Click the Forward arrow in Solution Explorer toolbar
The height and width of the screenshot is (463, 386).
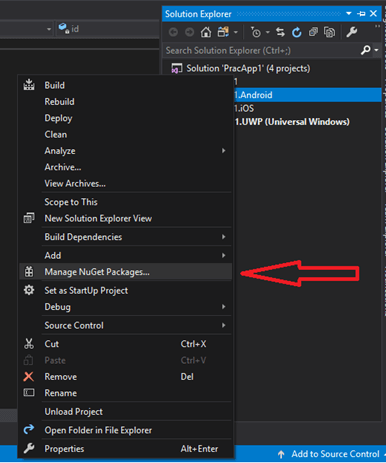[x=189, y=32]
